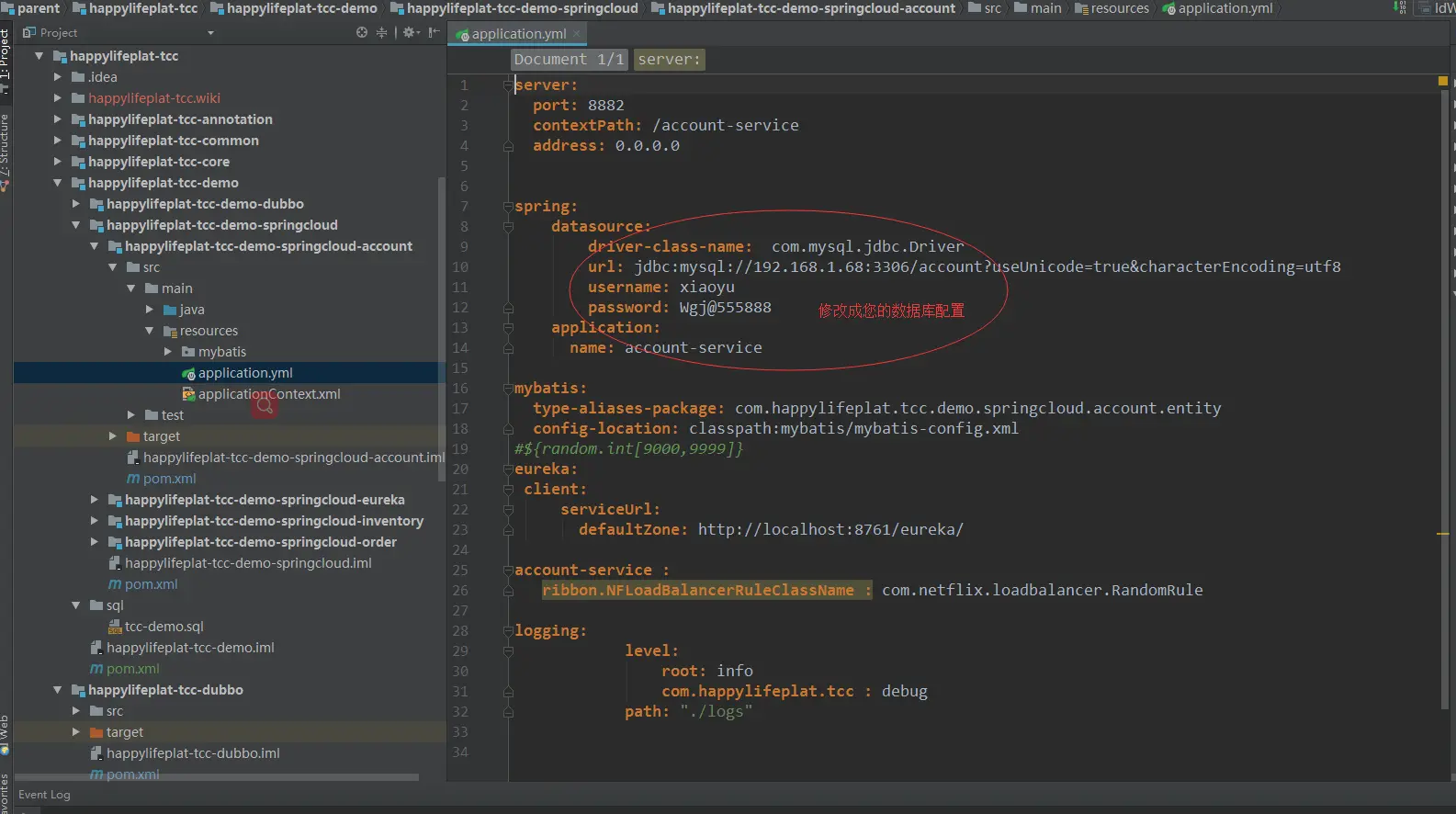Click the yellow warning indicator in the editor's top-right corner
This screenshot has height=814, width=1456.
click(x=1442, y=82)
